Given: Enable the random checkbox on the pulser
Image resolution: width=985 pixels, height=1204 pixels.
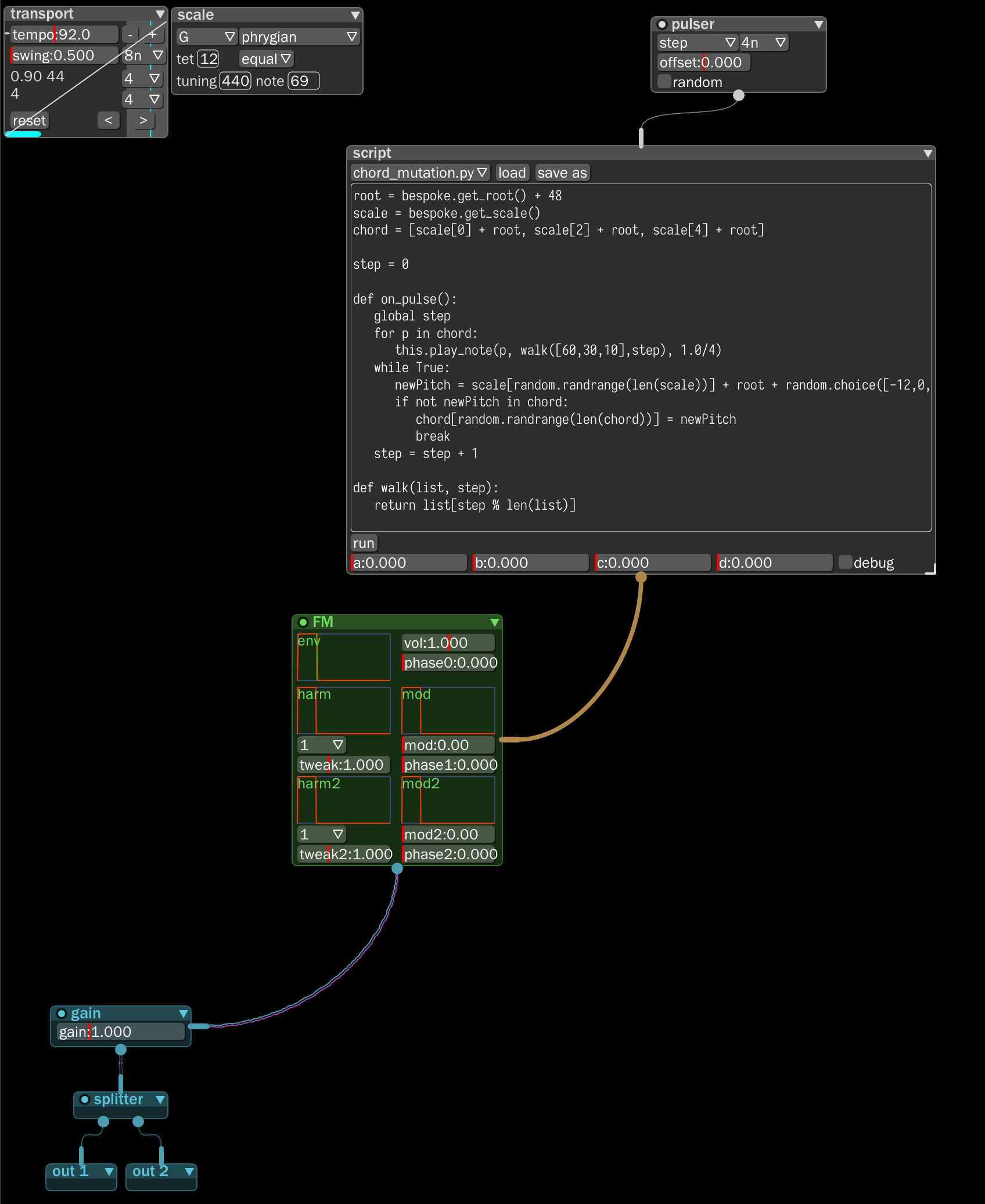Looking at the screenshot, I should click(664, 81).
